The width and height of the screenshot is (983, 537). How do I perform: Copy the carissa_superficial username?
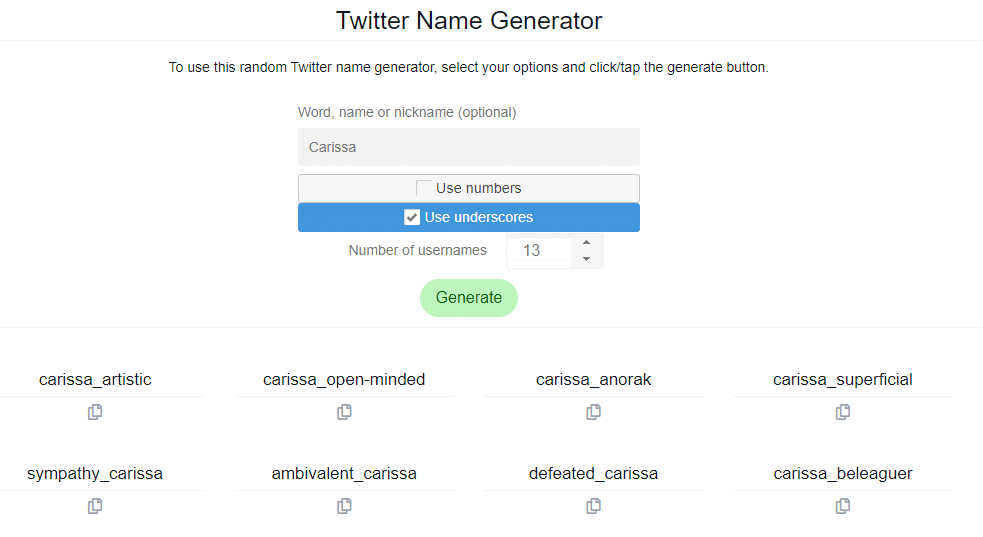click(843, 412)
